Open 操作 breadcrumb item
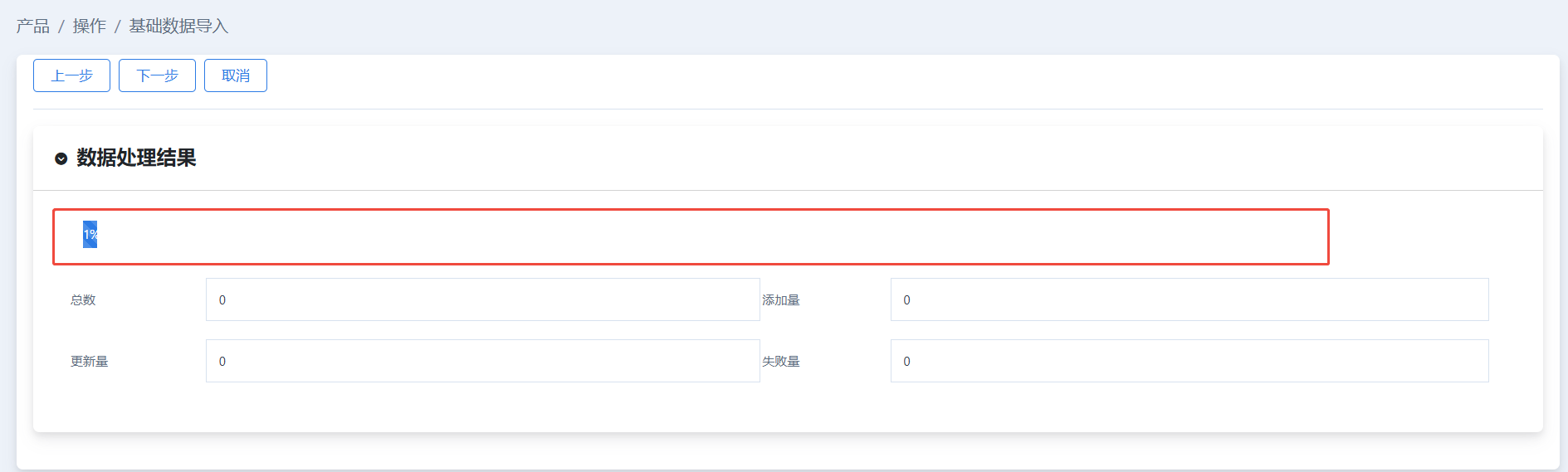 coord(90,27)
